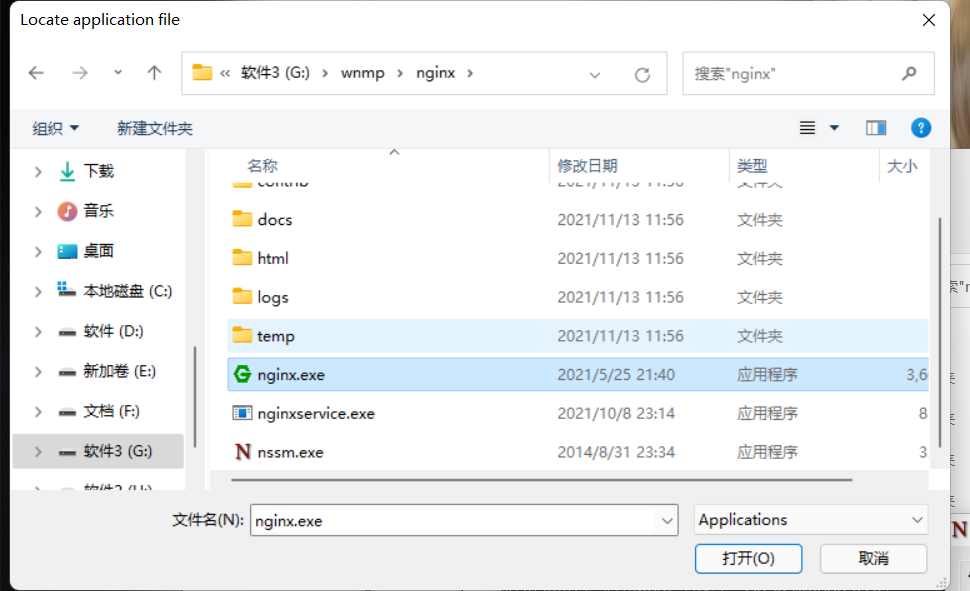Select 桌面 in navigation pane
This screenshot has width=970, height=591.
point(98,251)
